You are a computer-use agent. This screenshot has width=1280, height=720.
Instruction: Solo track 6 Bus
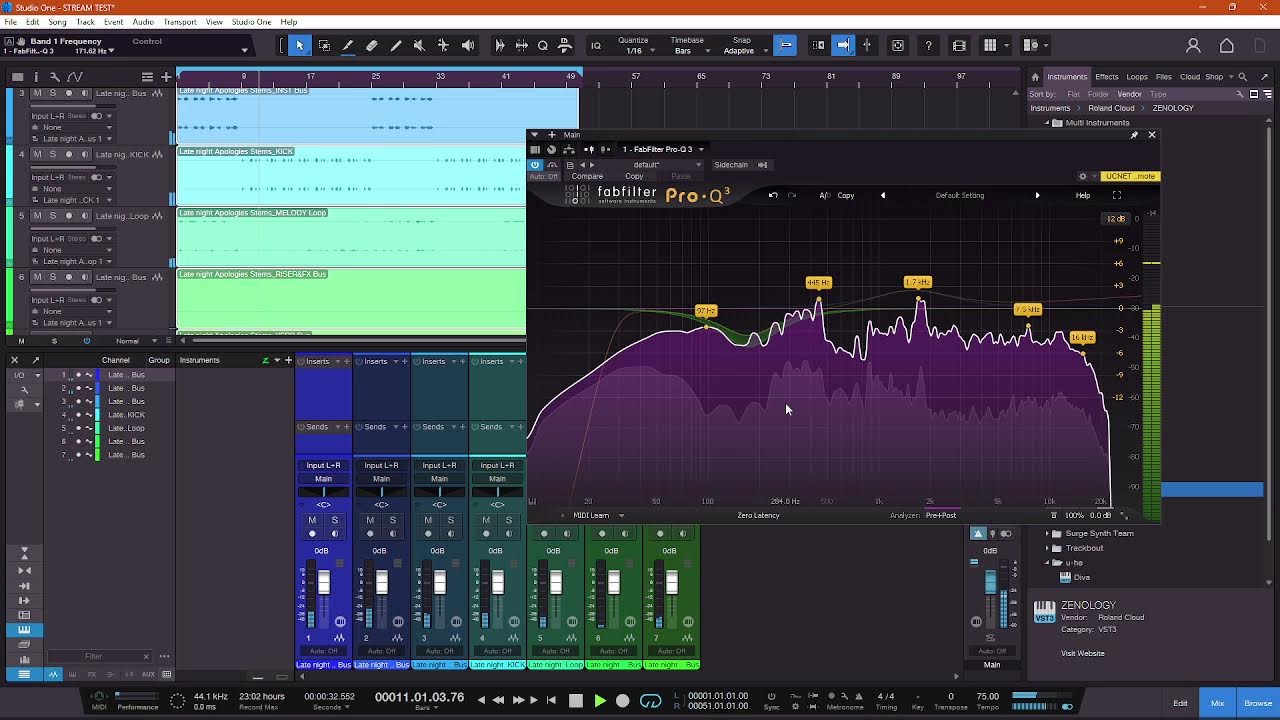click(52, 276)
